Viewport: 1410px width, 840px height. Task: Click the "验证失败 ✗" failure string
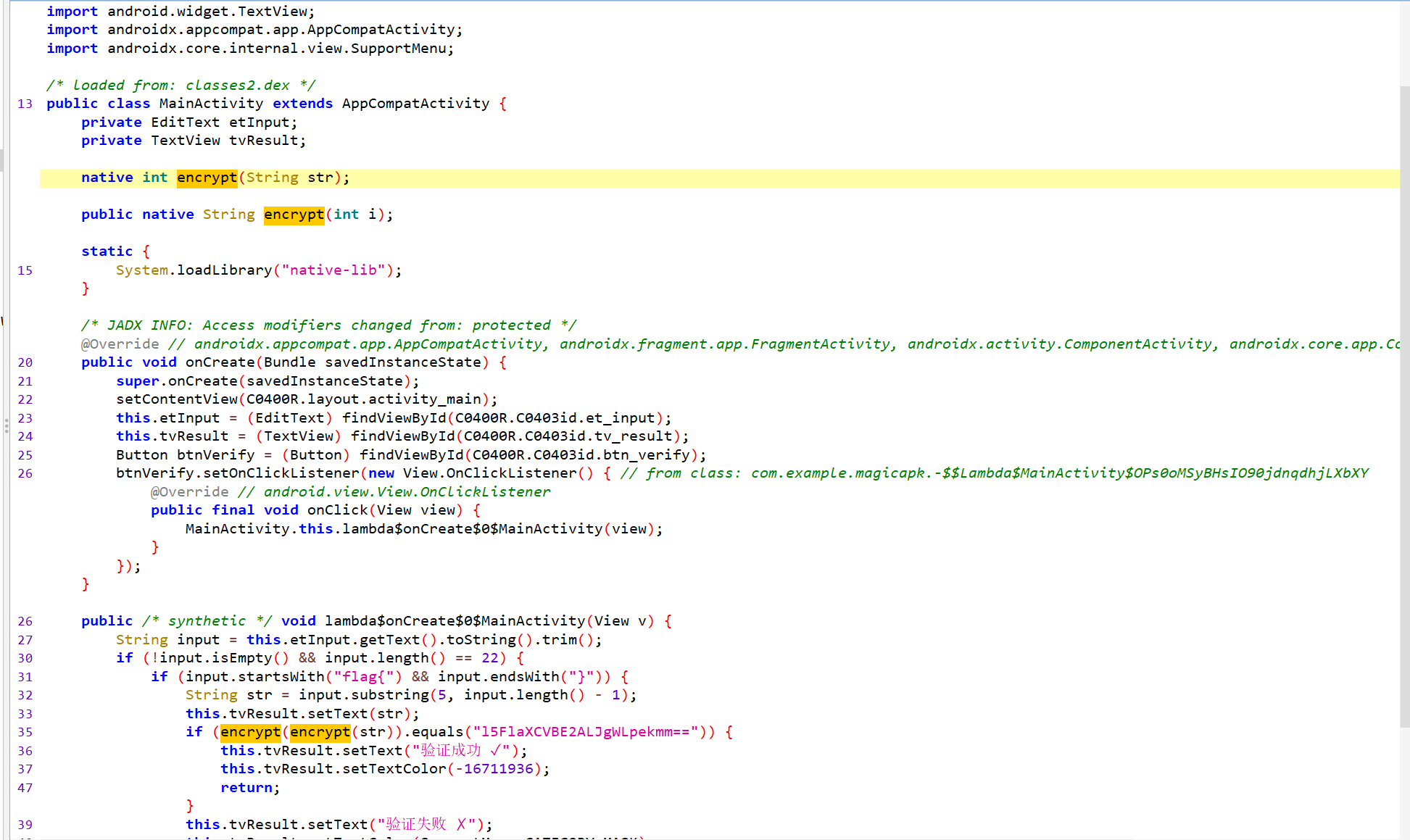point(427,825)
